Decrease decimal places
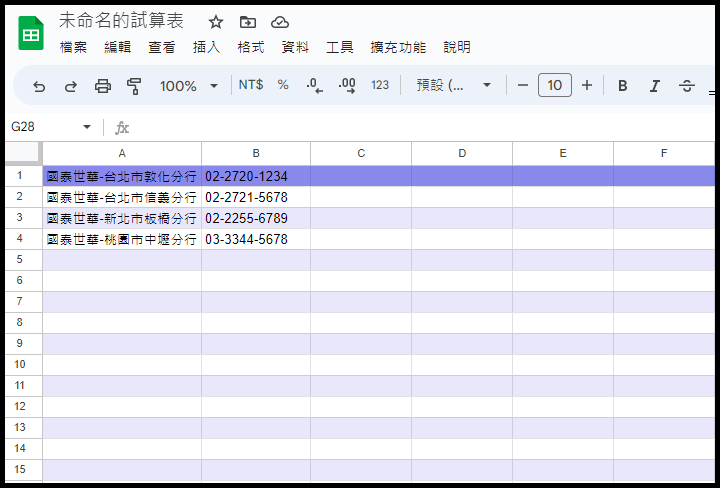 [x=315, y=85]
